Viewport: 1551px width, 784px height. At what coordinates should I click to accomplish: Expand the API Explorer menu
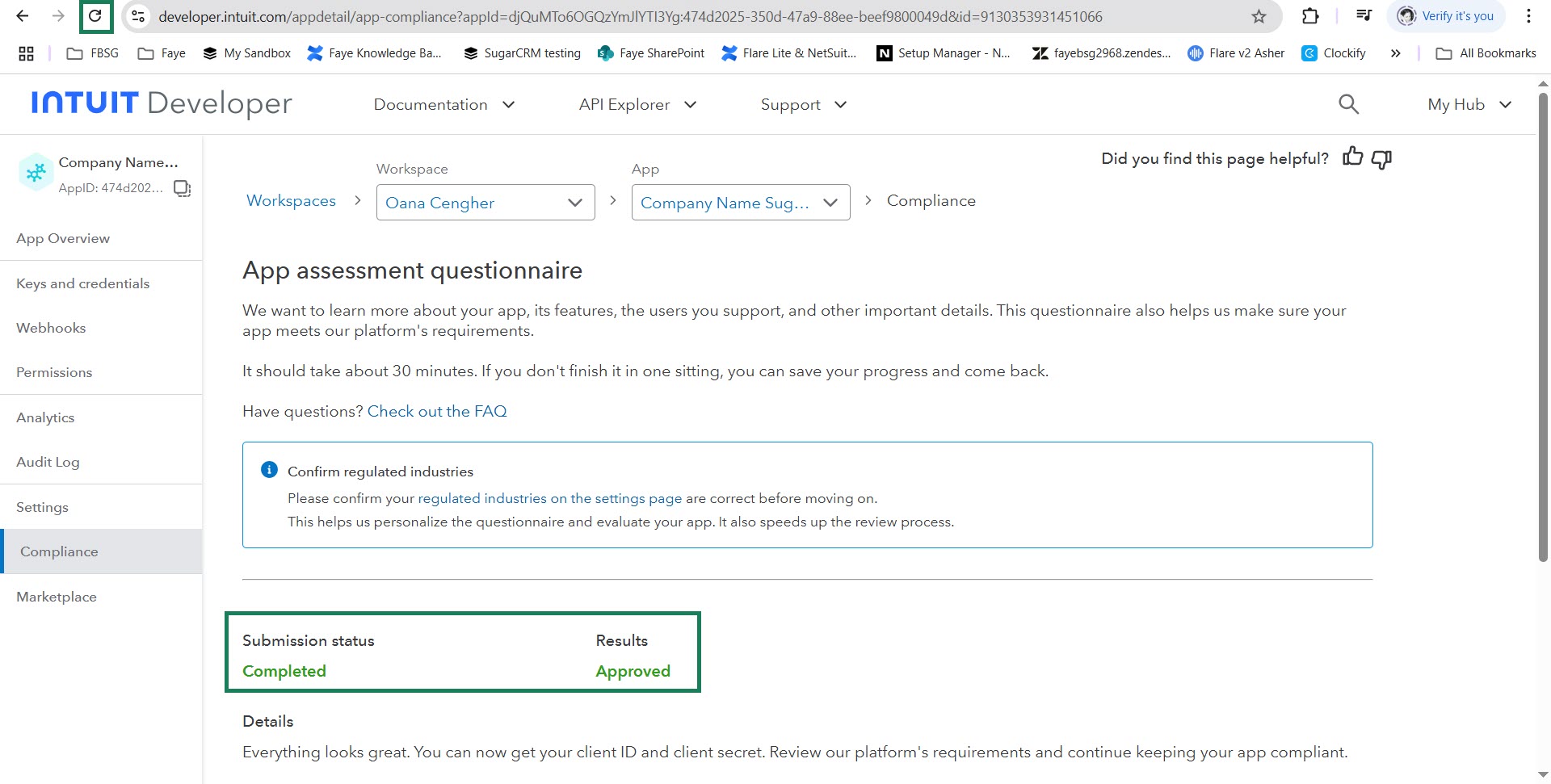pos(637,104)
